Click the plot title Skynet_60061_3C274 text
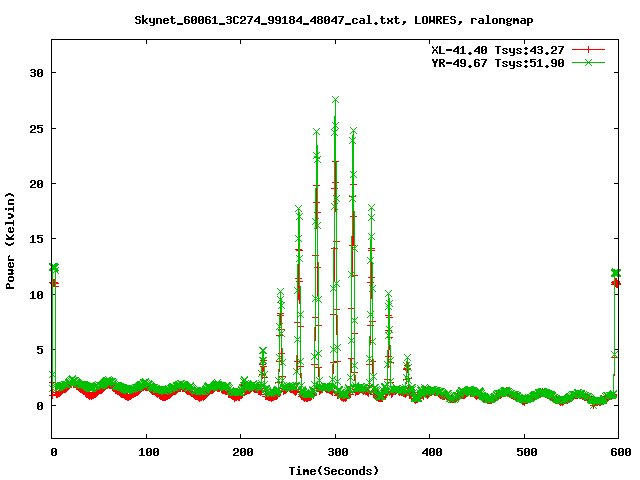The image size is (640, 480). (x=333, y=20)
